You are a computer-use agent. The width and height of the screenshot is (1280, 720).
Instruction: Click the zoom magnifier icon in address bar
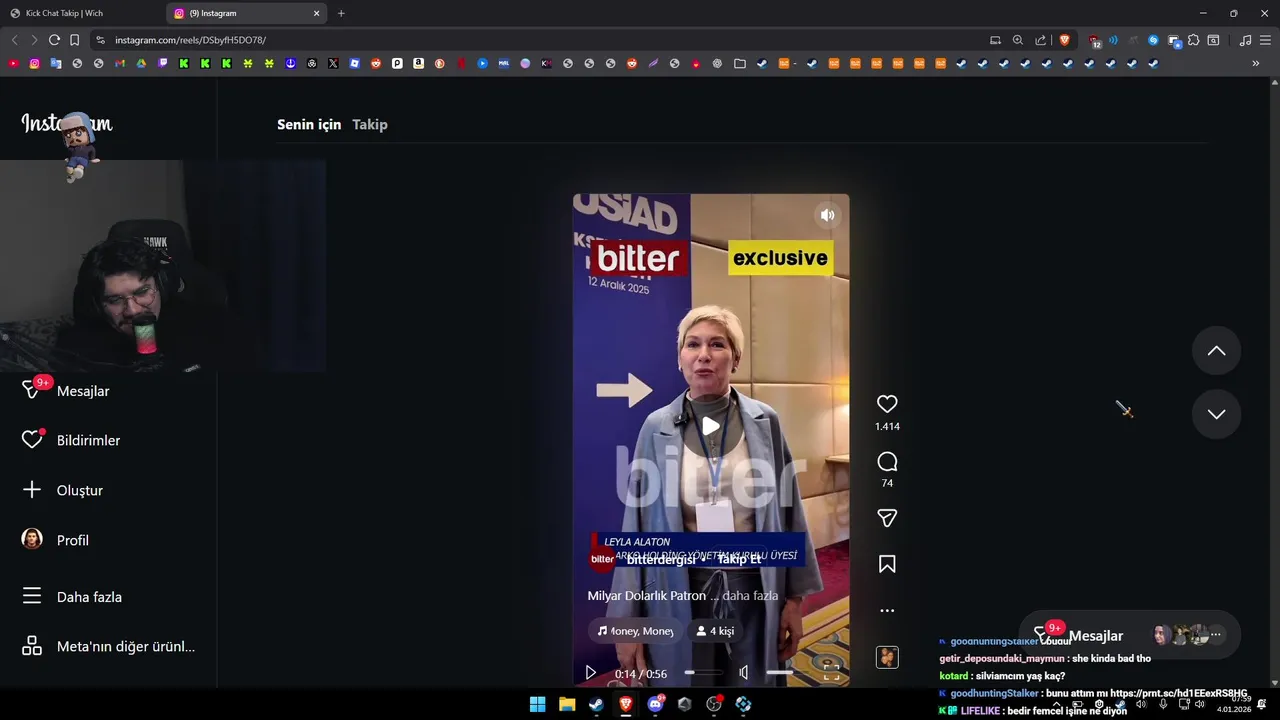click(1018, 40)
